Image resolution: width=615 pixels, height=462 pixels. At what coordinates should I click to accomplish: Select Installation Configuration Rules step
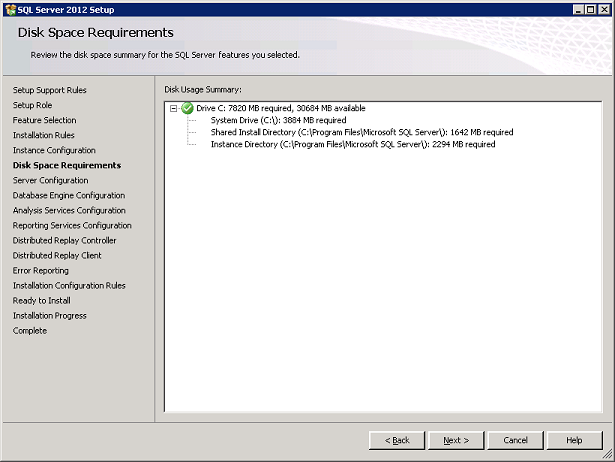(69, 286)
